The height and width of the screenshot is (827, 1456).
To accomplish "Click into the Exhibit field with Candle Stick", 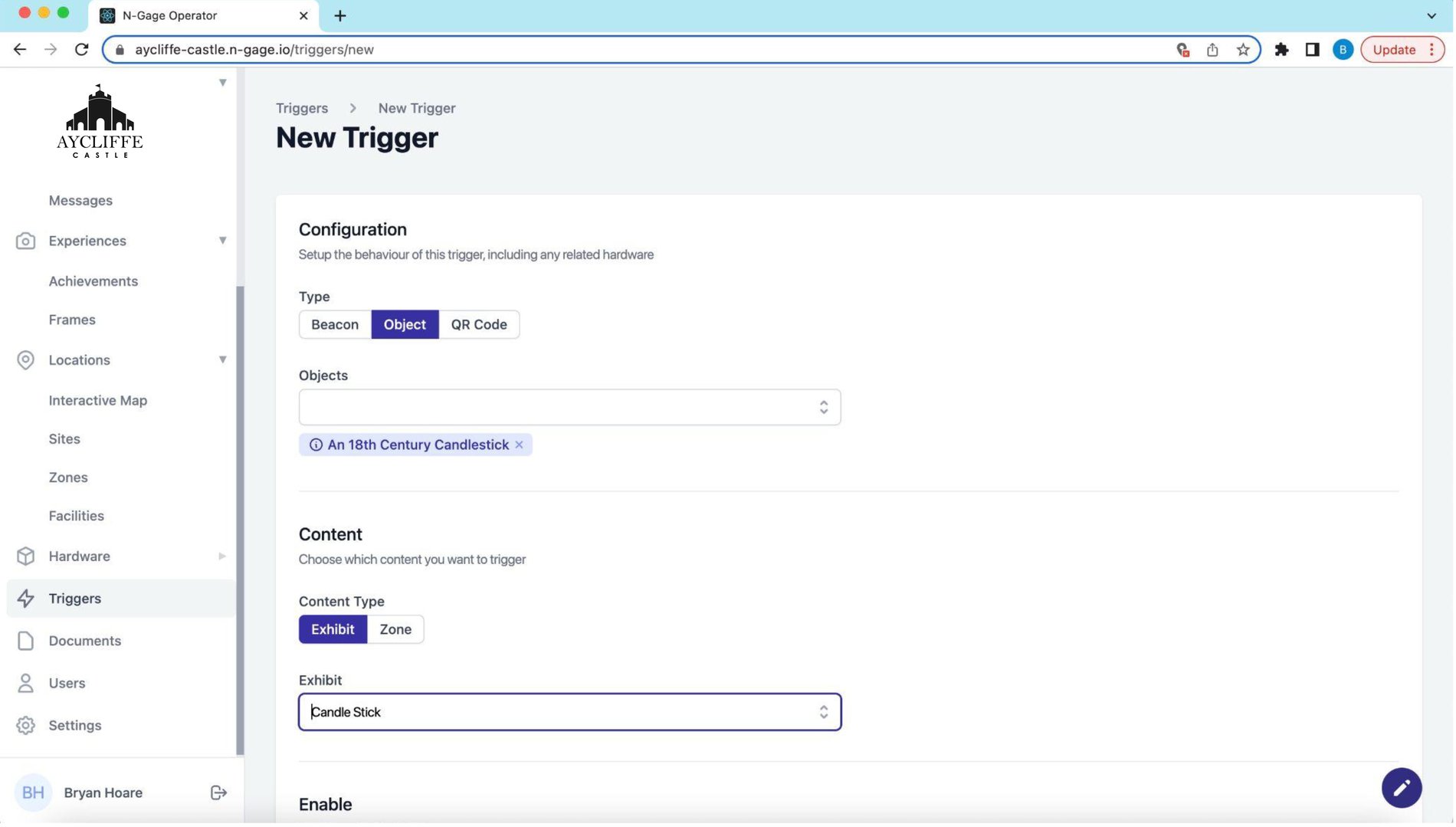I will coord(570,713).
